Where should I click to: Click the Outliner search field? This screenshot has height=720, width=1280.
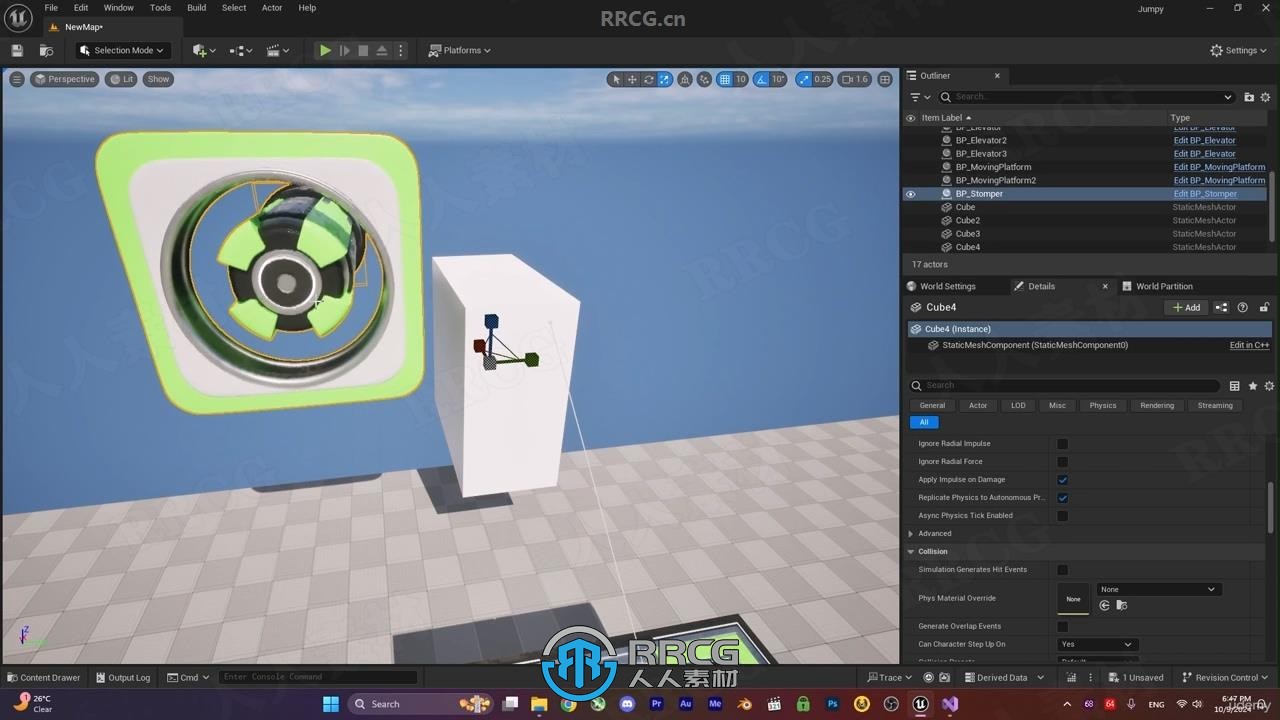pyautogui.click(x=1086, y=97)
